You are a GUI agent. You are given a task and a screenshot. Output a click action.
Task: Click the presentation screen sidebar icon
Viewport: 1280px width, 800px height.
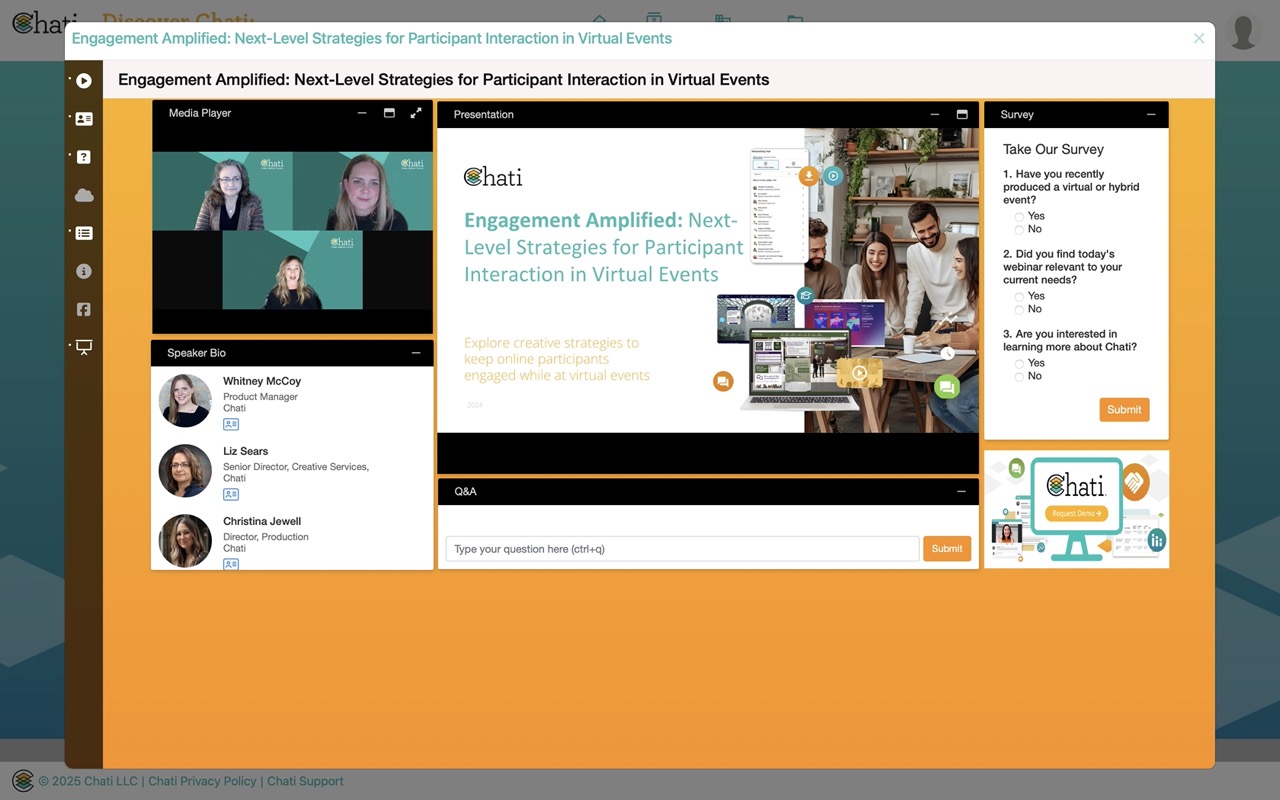tap(84, 347)
